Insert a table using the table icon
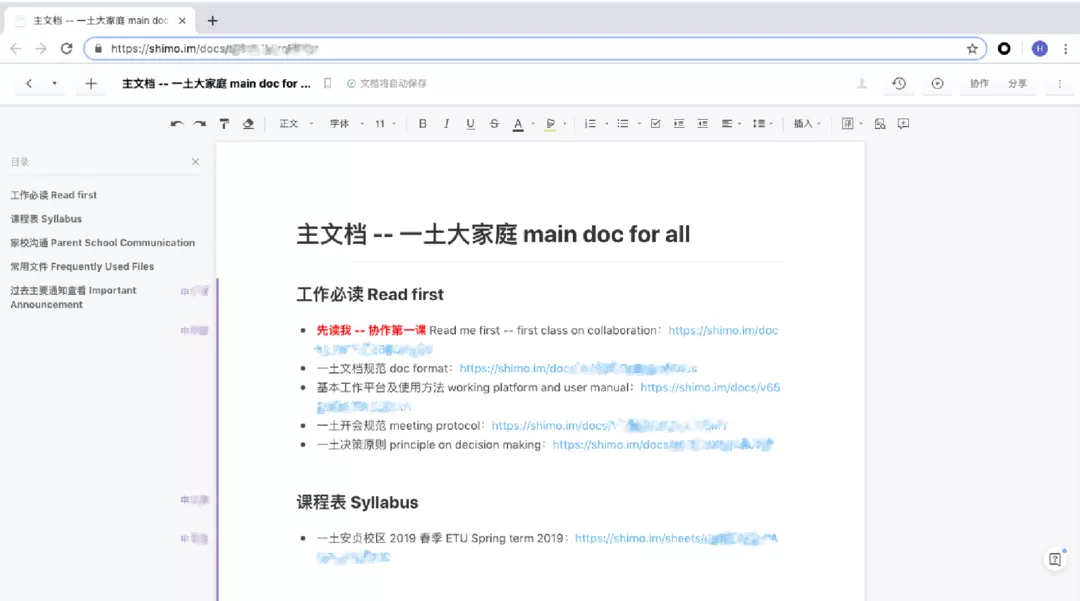The width and height of the screenshot is (1080, 601). coord(847,123)
